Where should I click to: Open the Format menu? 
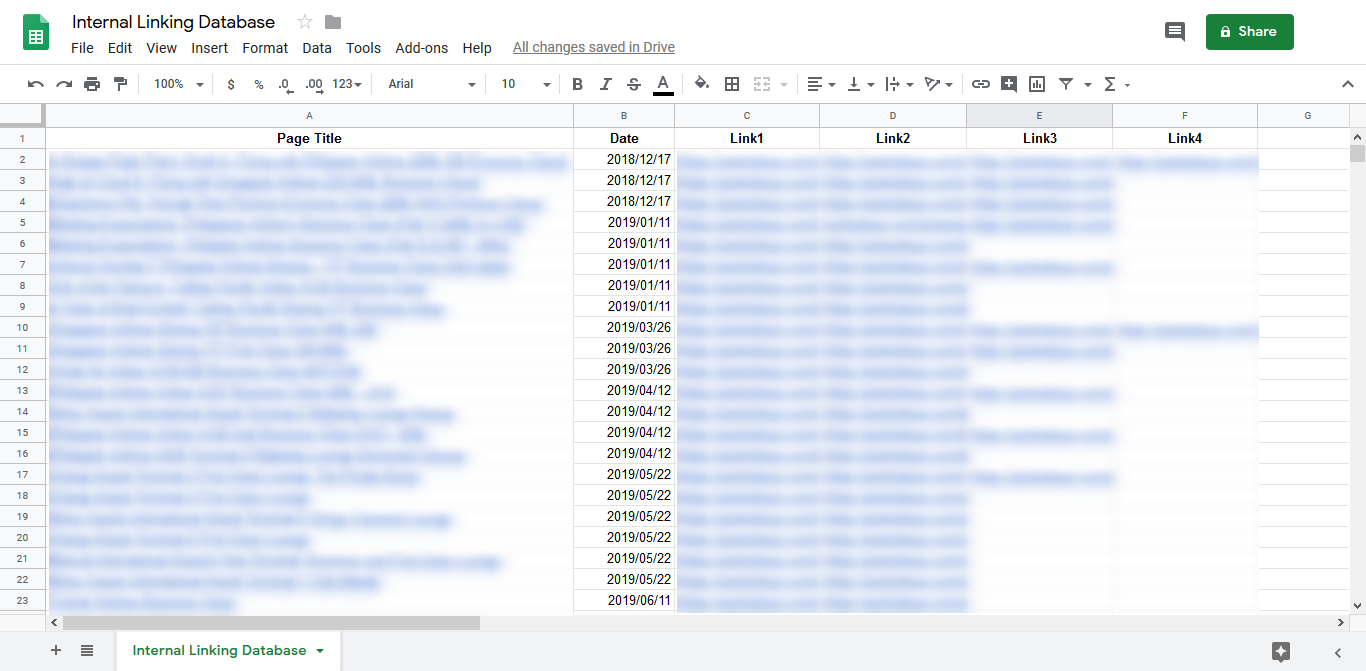265,48
